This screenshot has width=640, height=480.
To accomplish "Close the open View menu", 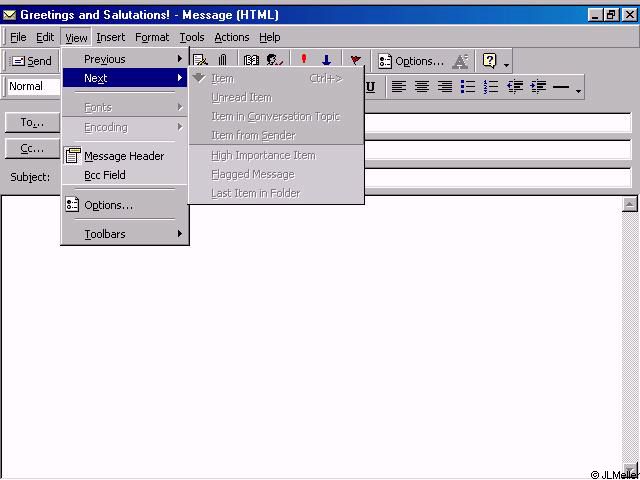I will tap(76, 38).
